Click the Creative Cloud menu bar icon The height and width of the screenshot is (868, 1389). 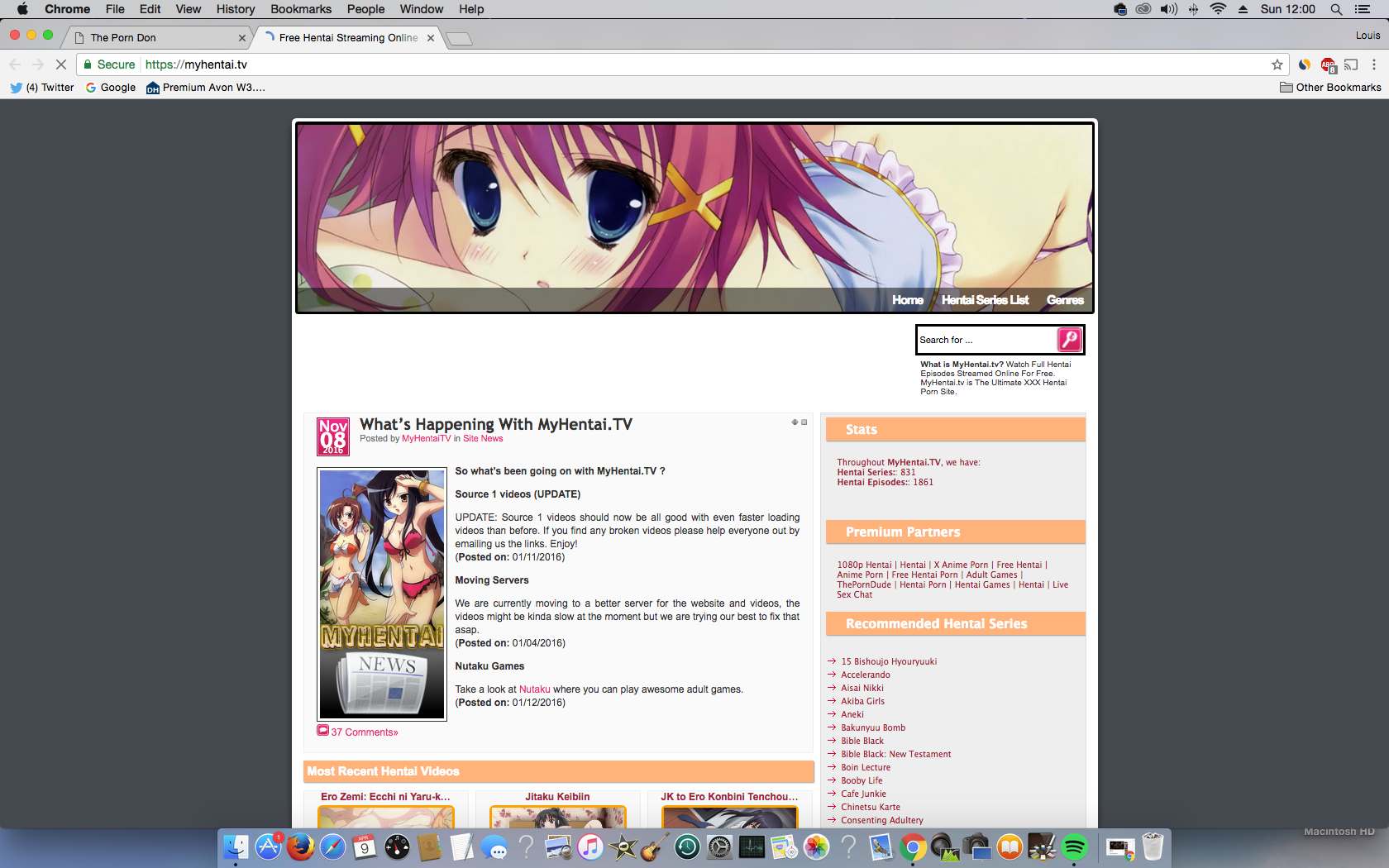(1143, 9)
